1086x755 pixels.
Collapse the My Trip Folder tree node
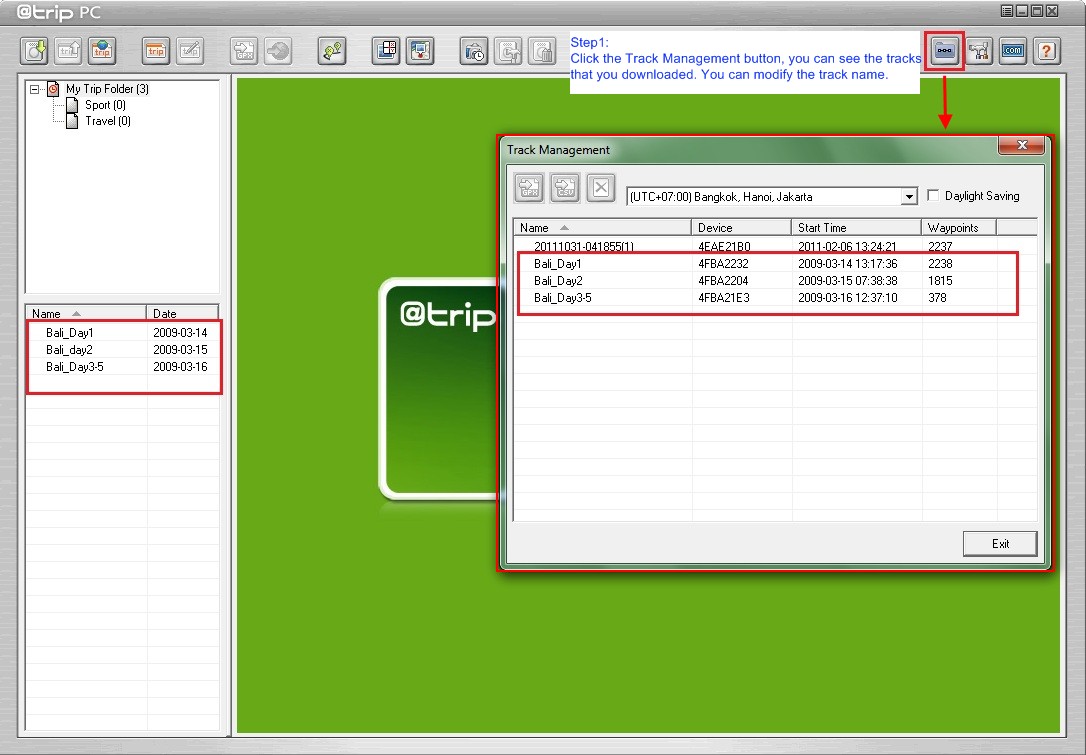(34, 89)
